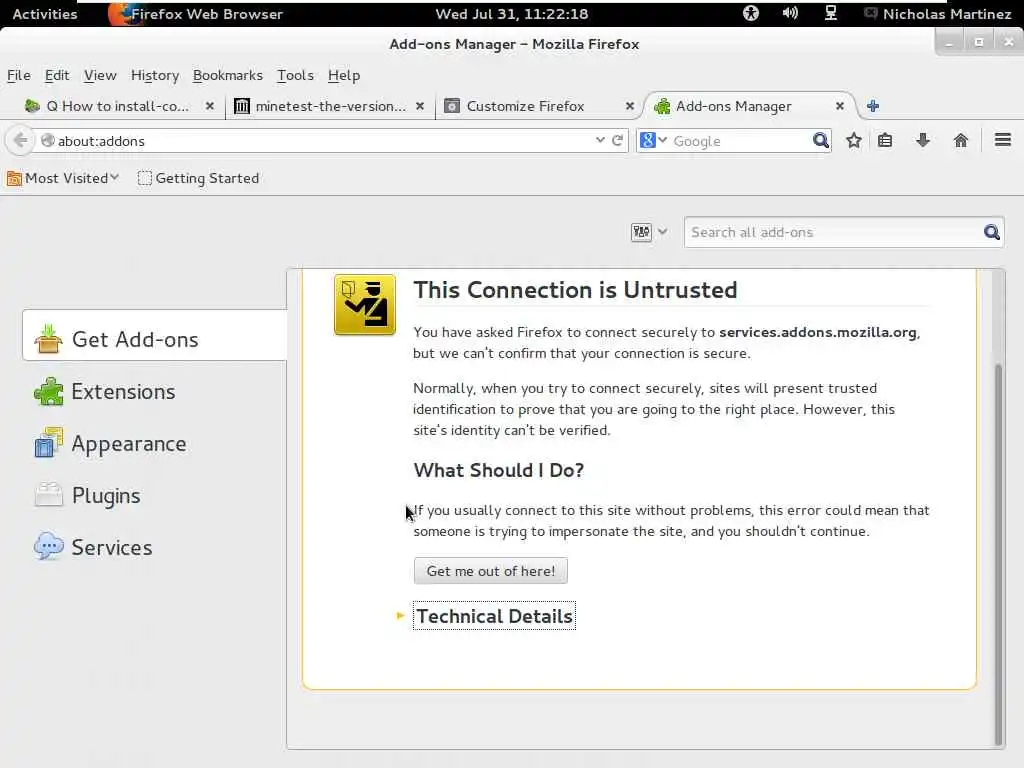Select the Add-ons Manager tab

click(734, 106)
